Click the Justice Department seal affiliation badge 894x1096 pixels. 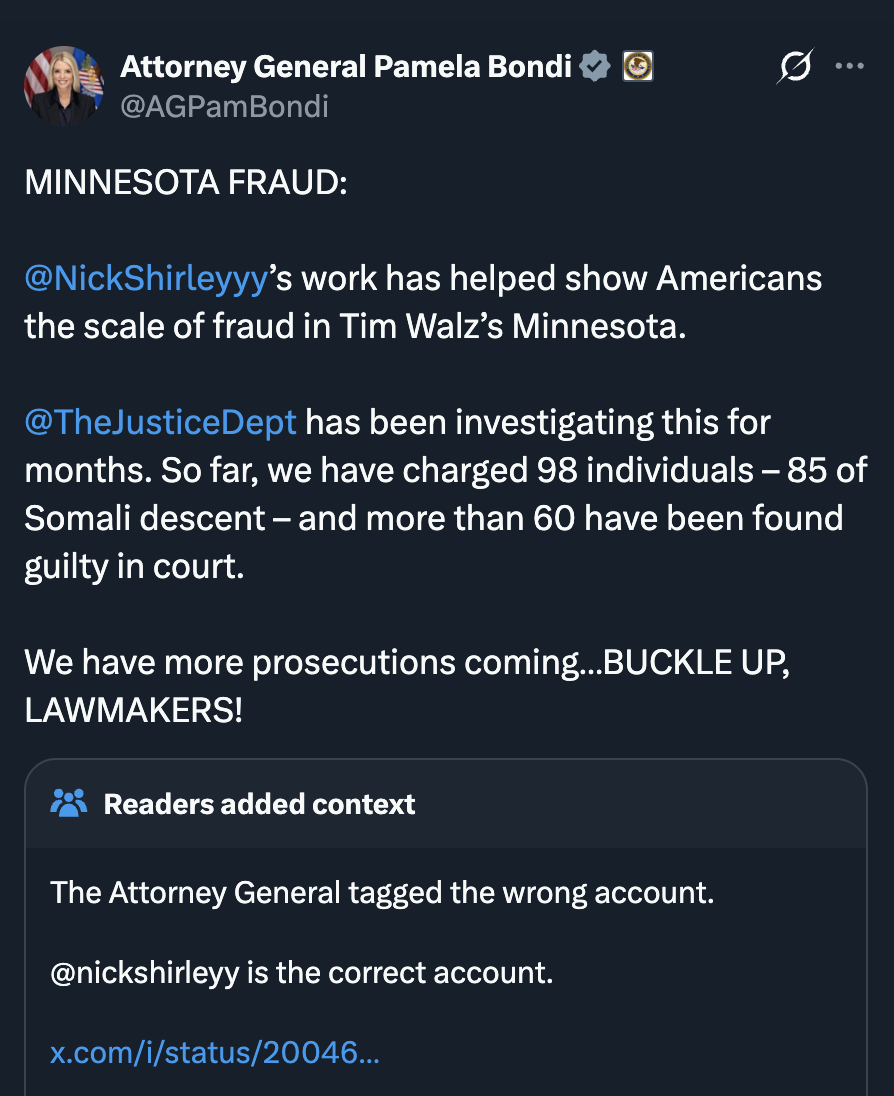pyautogui.click(x=637, y=67)
